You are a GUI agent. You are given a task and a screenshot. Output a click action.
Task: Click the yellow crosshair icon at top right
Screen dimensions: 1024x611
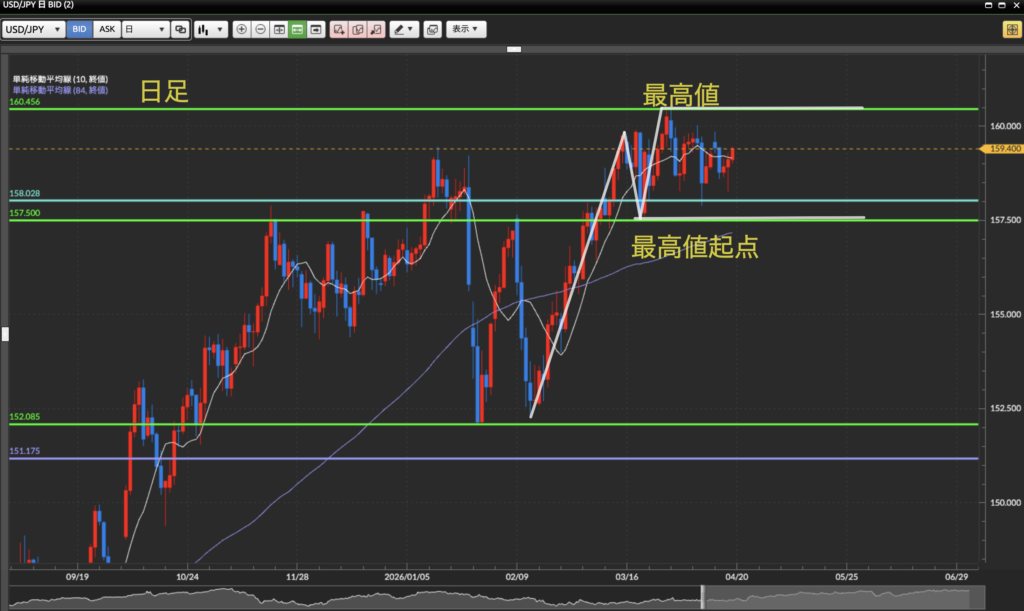1010,30
